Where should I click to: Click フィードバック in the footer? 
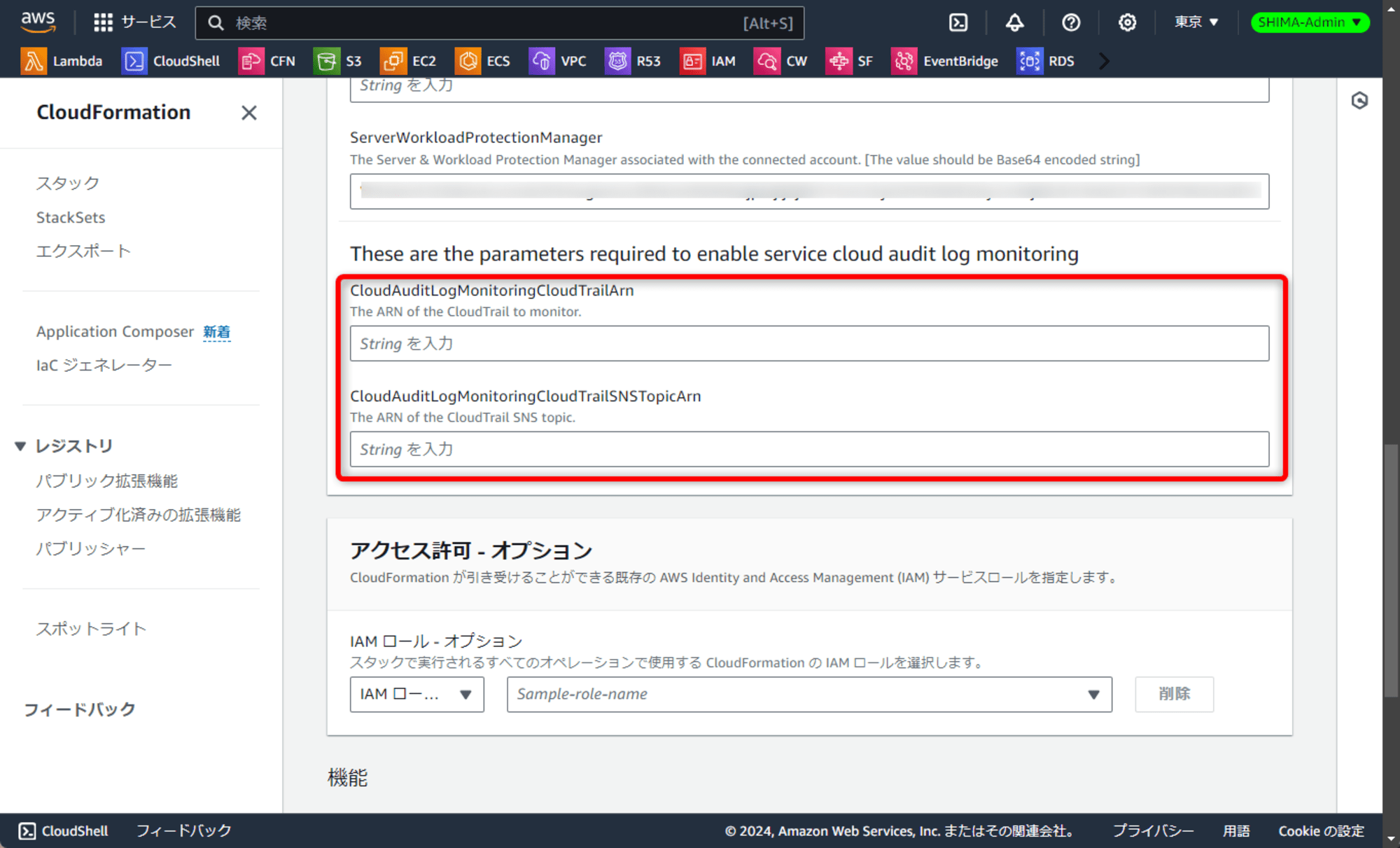tap(183, 830)
